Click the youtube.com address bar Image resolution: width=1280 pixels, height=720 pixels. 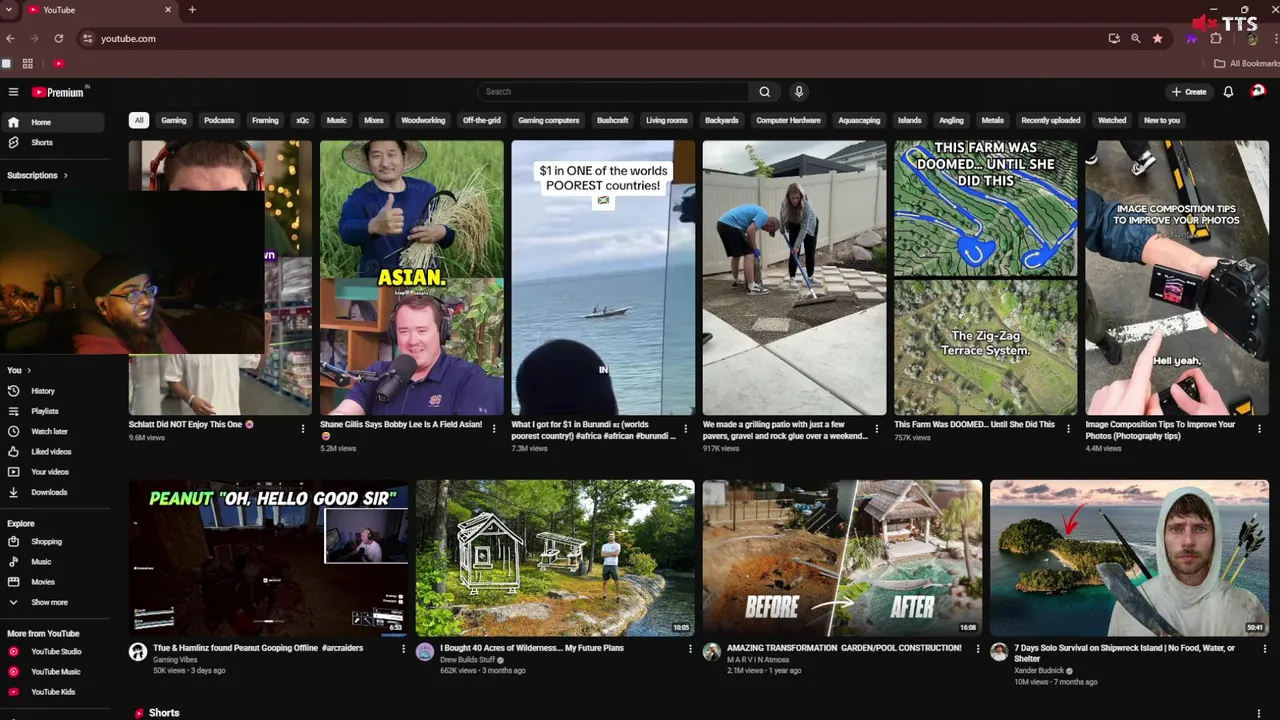[590, 38]
